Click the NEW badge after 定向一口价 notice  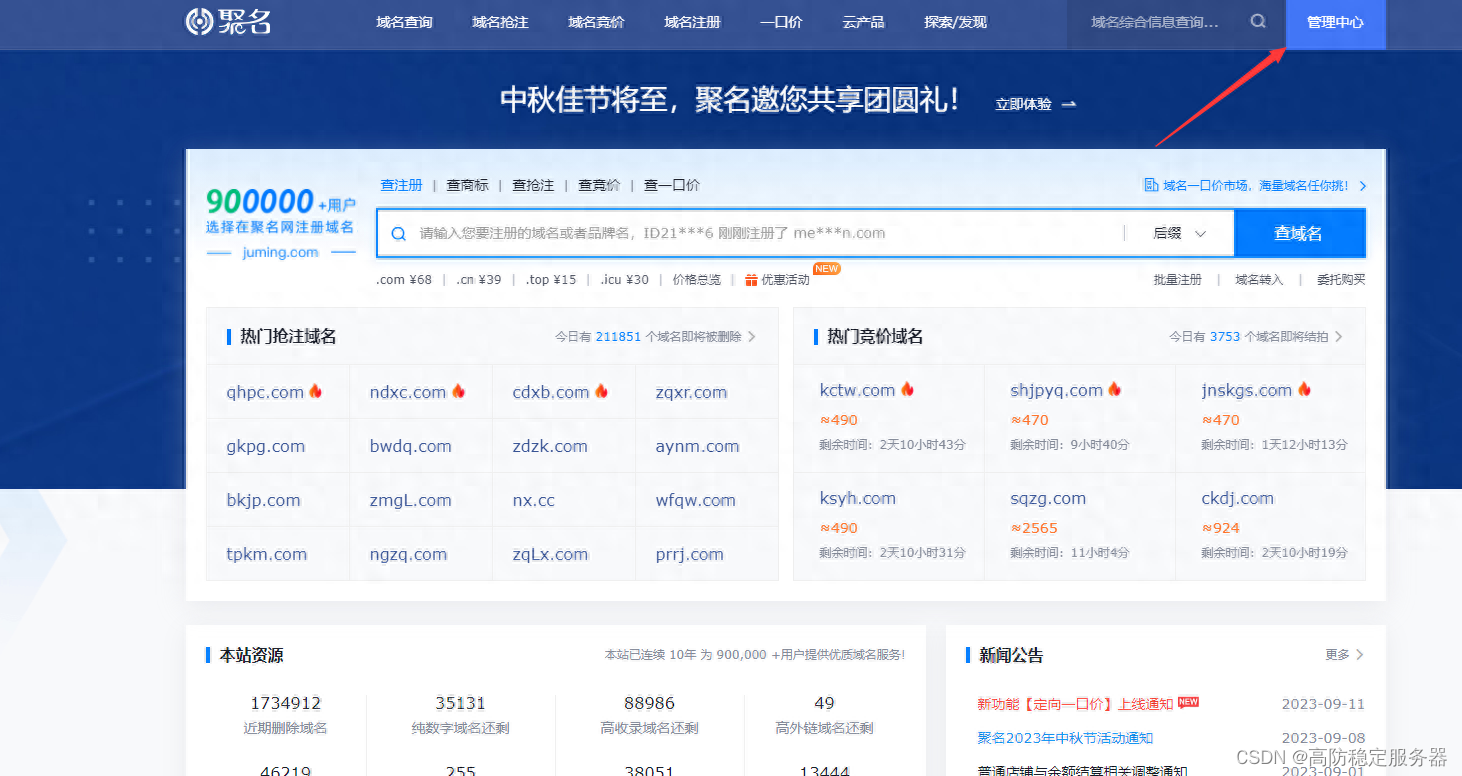tap(1188, 702)
